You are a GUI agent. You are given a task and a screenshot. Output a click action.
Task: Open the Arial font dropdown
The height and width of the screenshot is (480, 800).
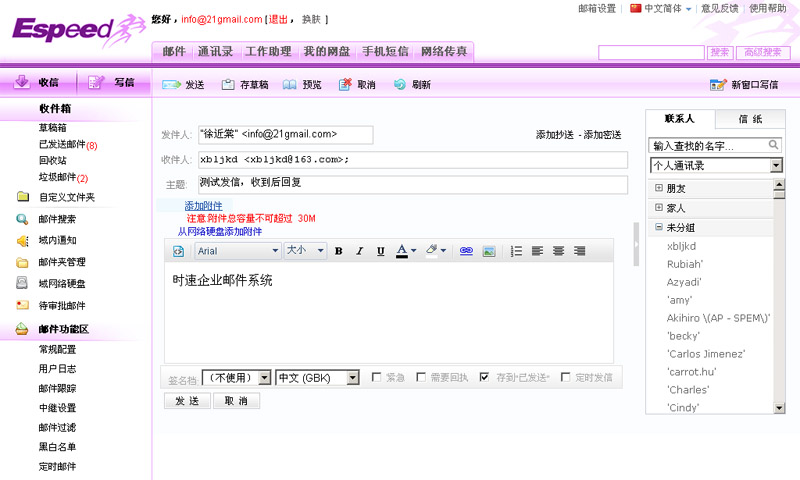(236, 251)
